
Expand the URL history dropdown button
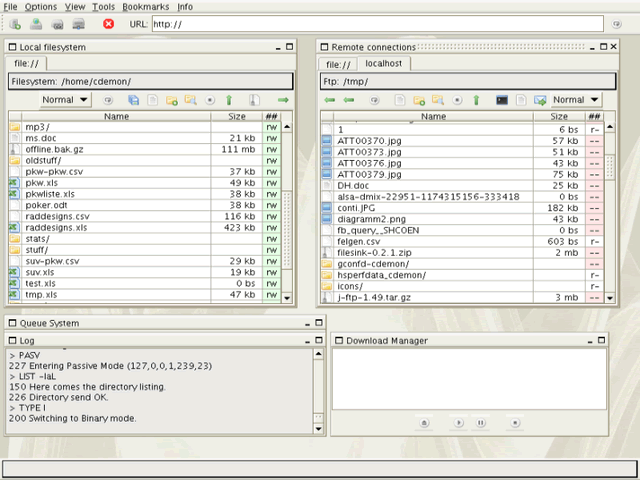click(617, 24)
